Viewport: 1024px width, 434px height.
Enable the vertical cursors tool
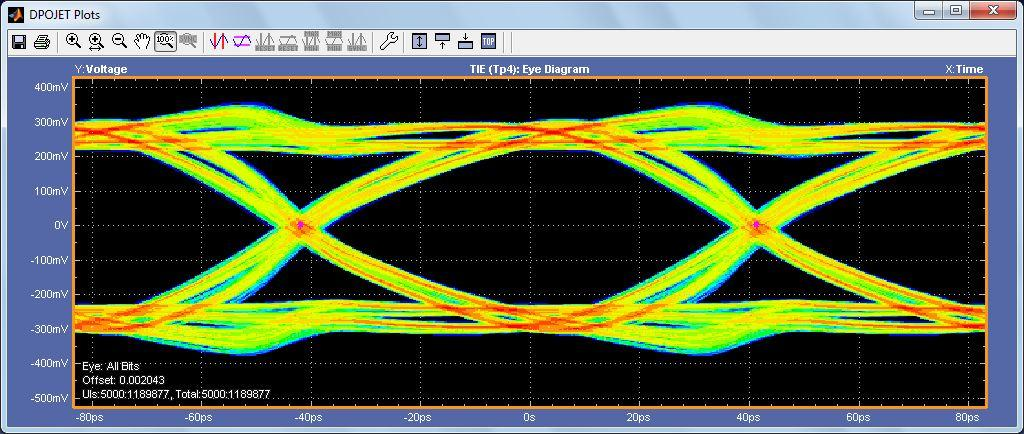pos(218,42)
